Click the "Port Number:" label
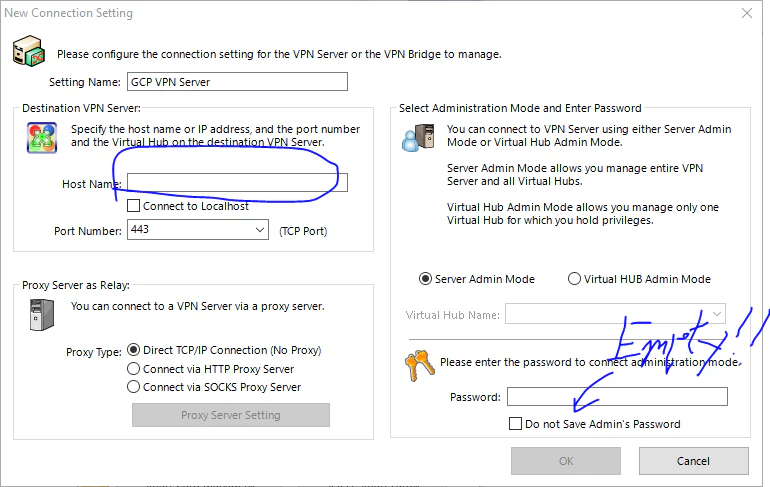770x487 pixels. coord(87,231)
